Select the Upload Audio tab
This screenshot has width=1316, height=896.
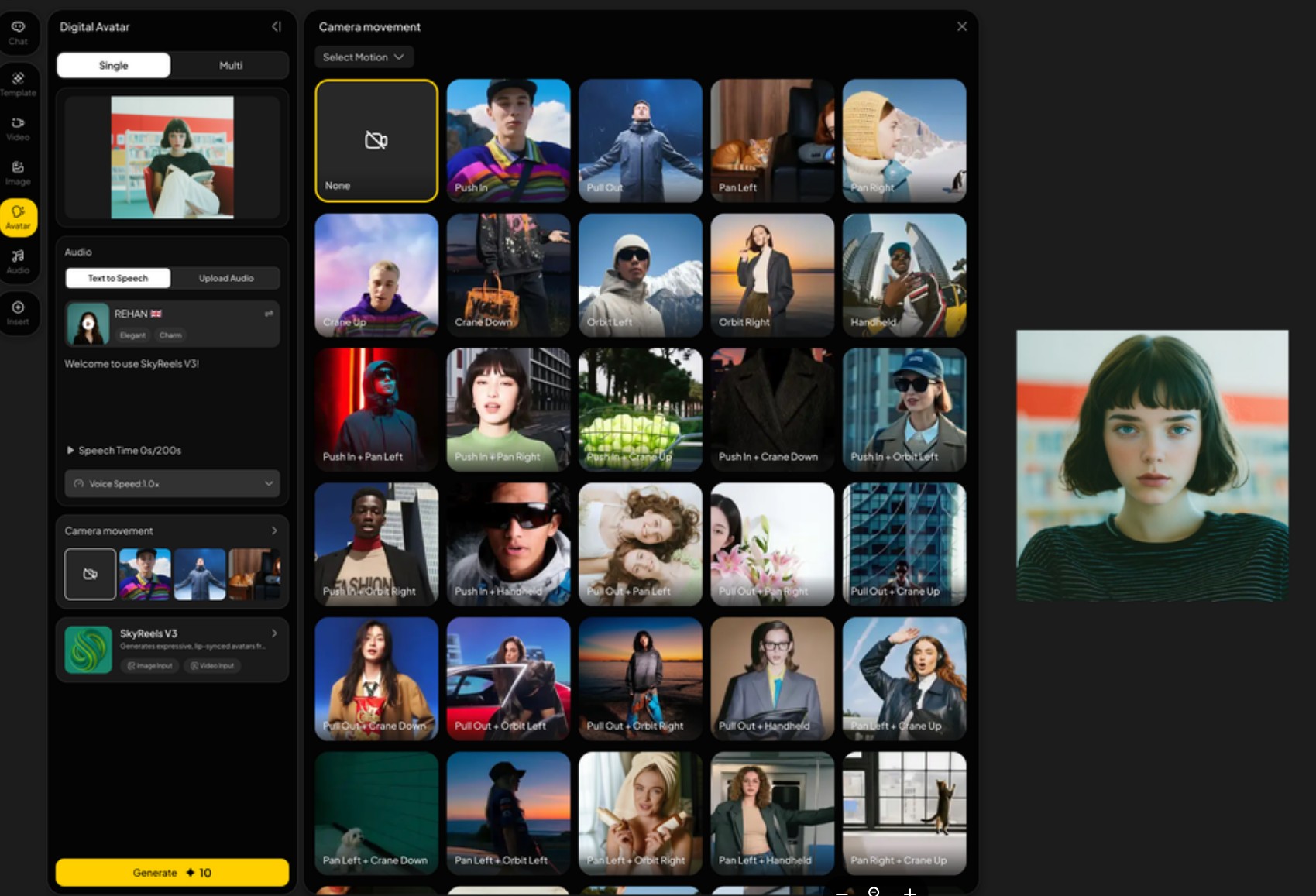point(226,278)
